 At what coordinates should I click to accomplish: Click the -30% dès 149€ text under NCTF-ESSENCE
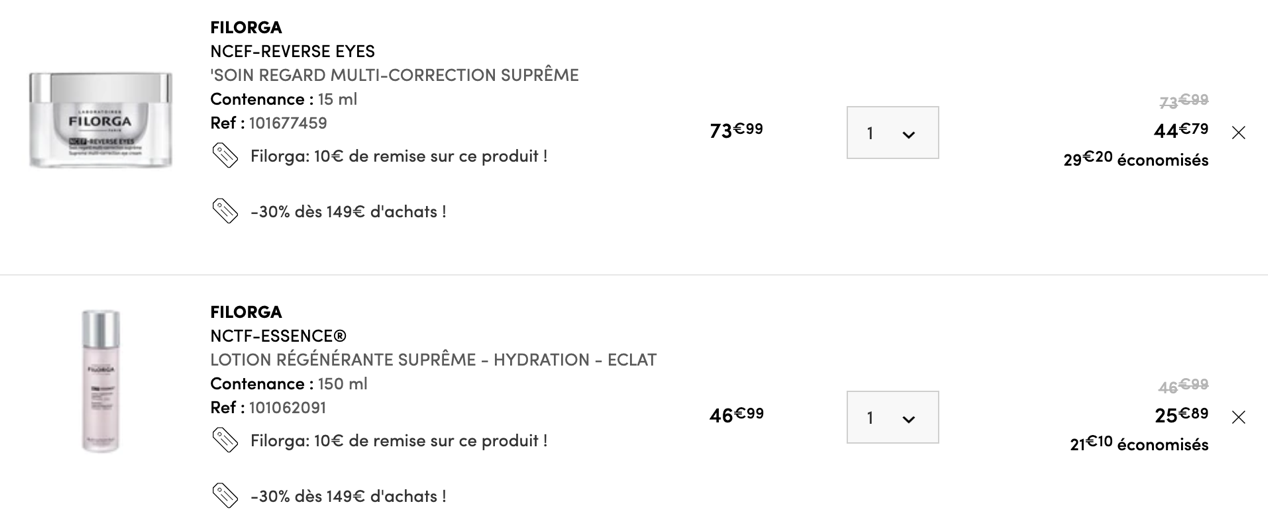tap(348, 496)
